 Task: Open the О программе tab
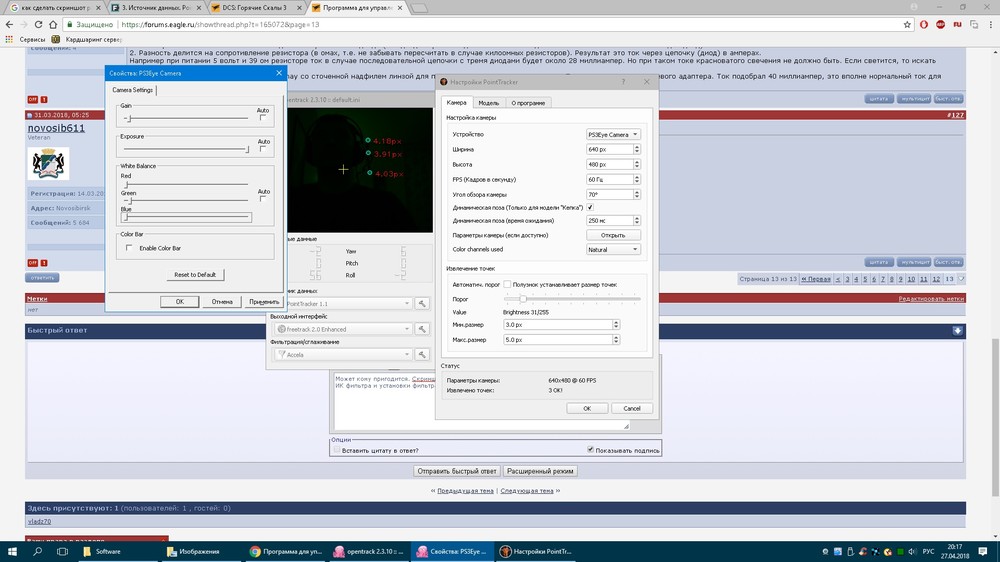[528, 103]
